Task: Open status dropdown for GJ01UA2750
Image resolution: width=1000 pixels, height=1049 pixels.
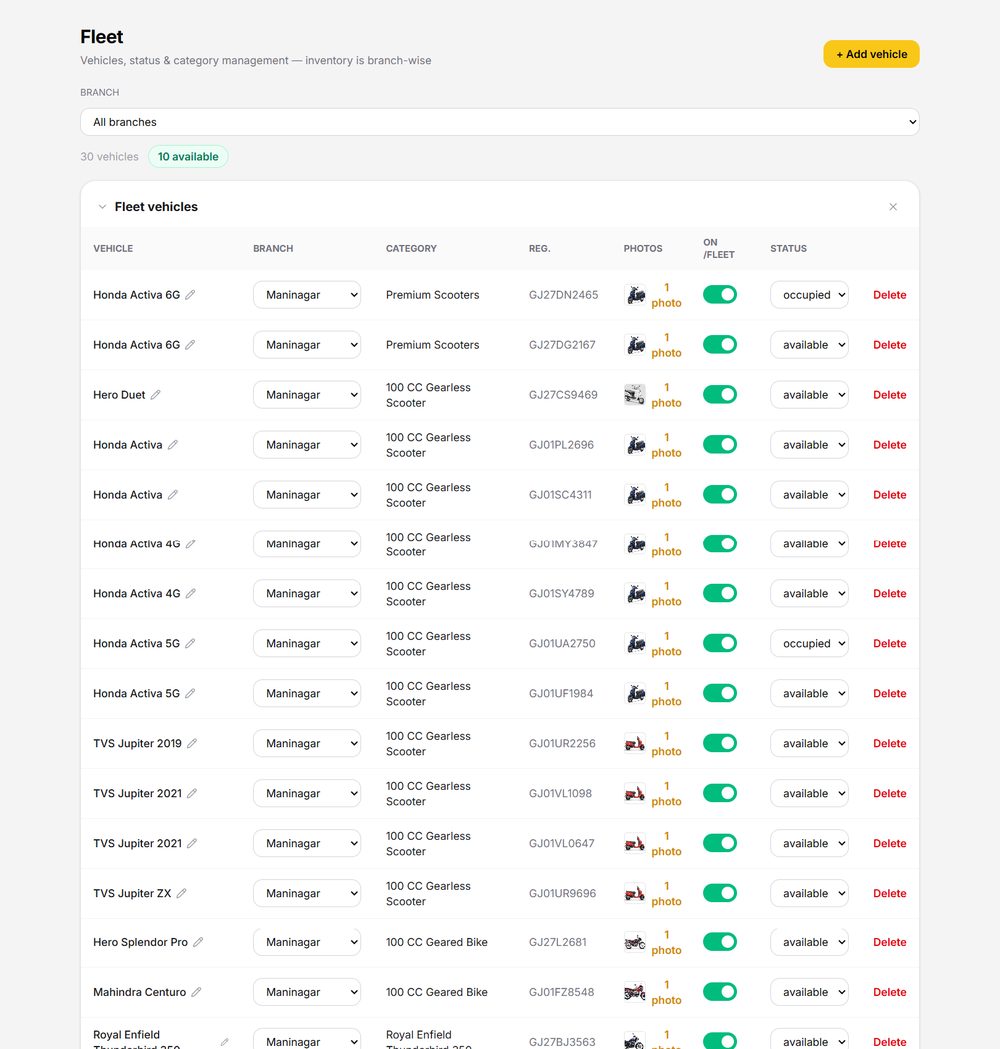Action: click(809, 644)
